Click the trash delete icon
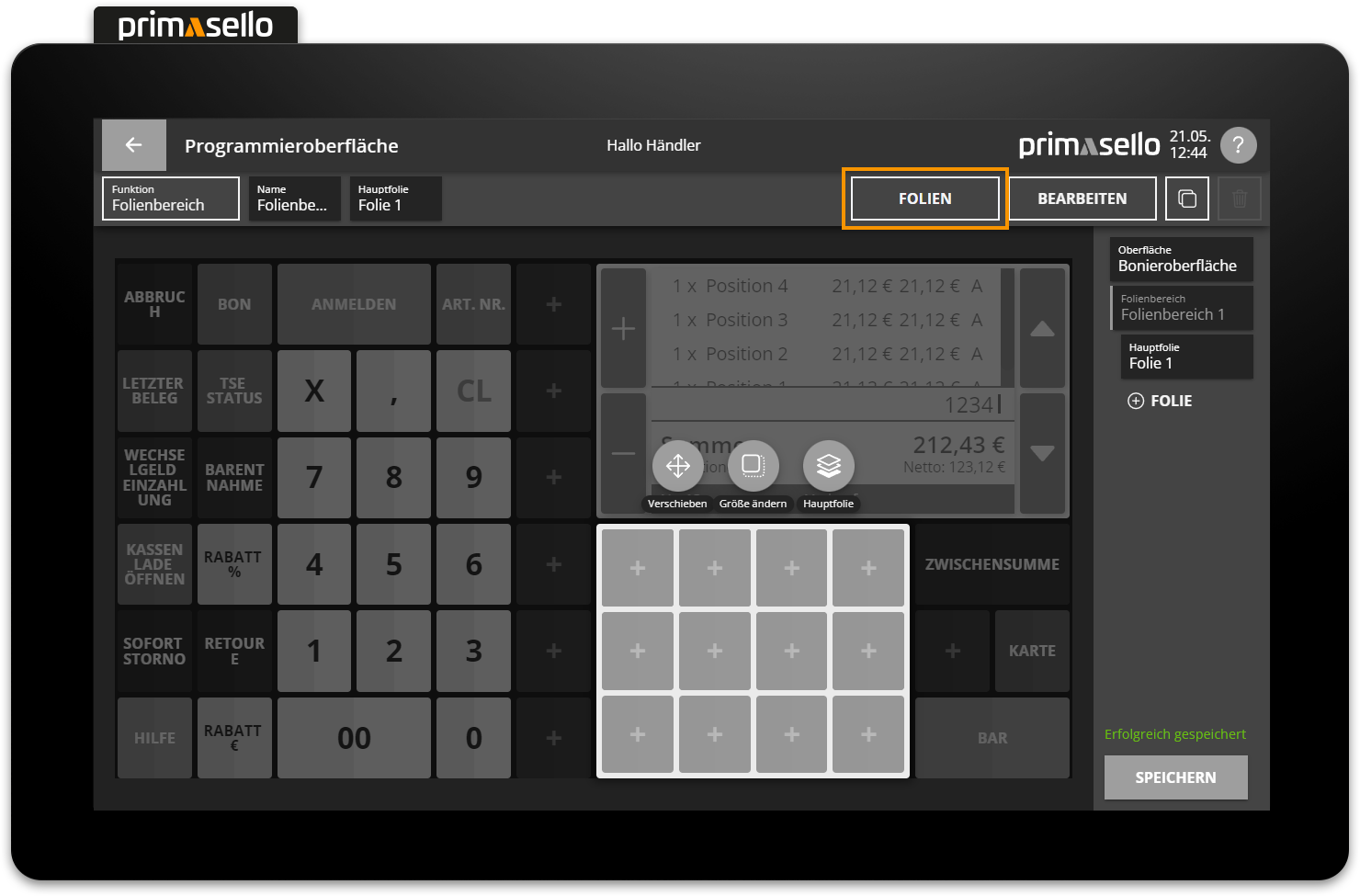Image resolution: width=1360 pixels, height=896 pixels. (1239, 198)
